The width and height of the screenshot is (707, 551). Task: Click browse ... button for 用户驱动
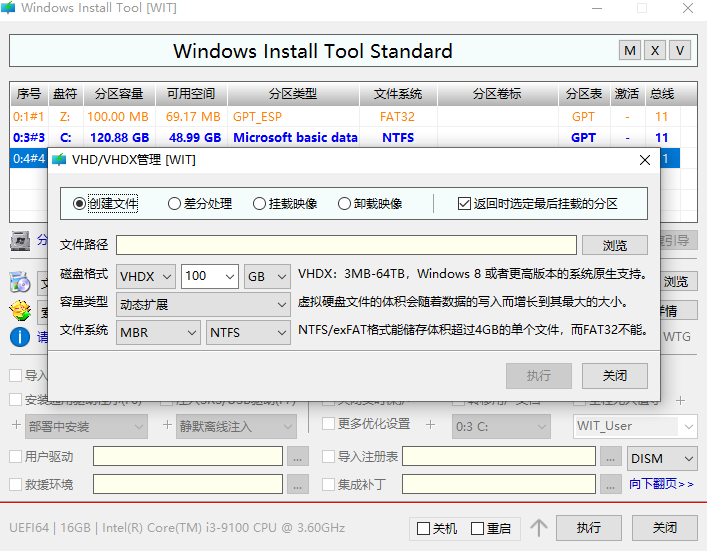[298, 456]
